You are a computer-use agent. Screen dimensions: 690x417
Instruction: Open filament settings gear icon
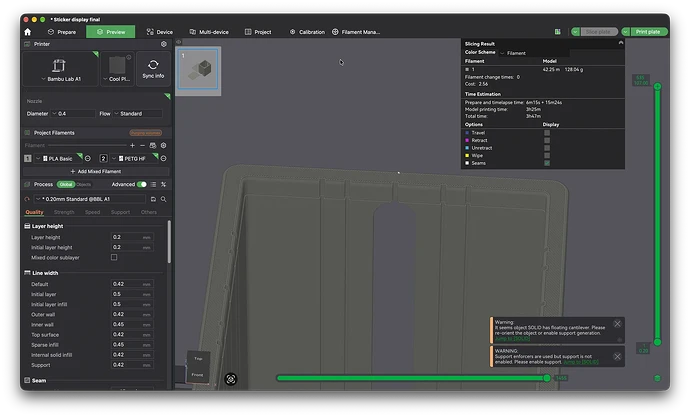point(163,145)
